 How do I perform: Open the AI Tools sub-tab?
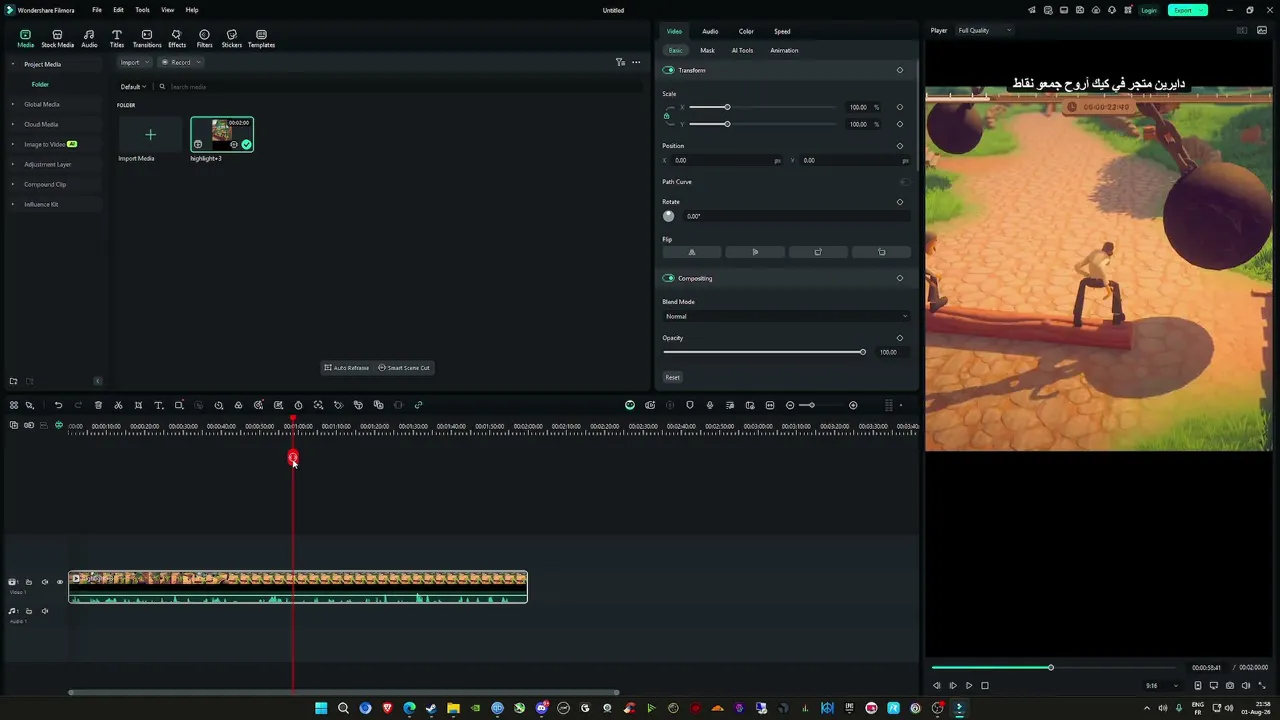(x=742, y=50)
